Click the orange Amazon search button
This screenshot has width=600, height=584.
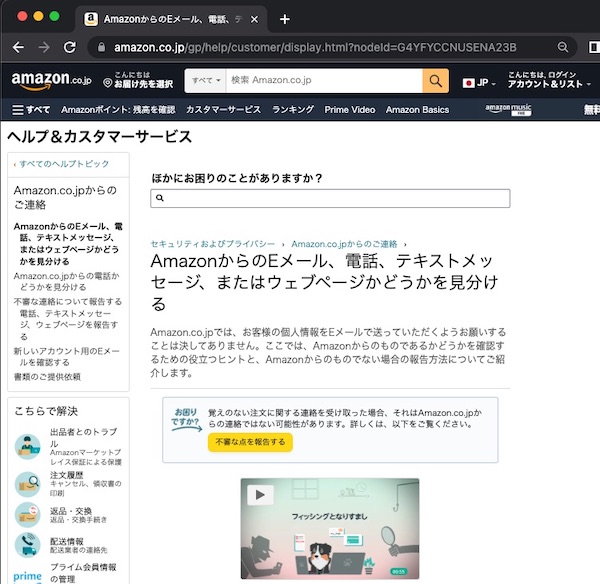coord(435,81)
